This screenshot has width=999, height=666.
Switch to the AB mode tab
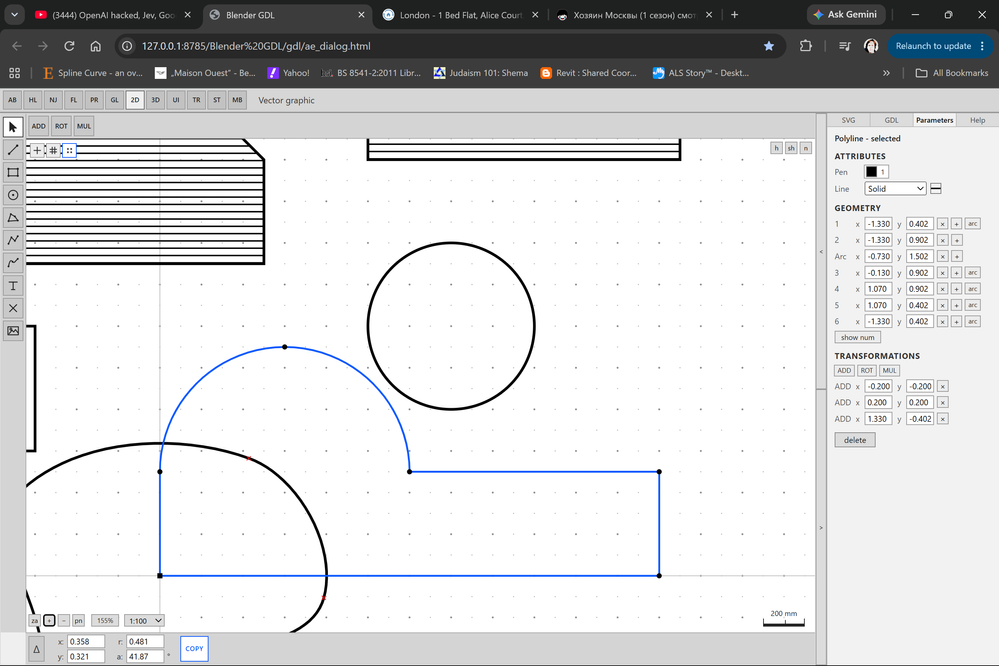(x=12, y=100)
